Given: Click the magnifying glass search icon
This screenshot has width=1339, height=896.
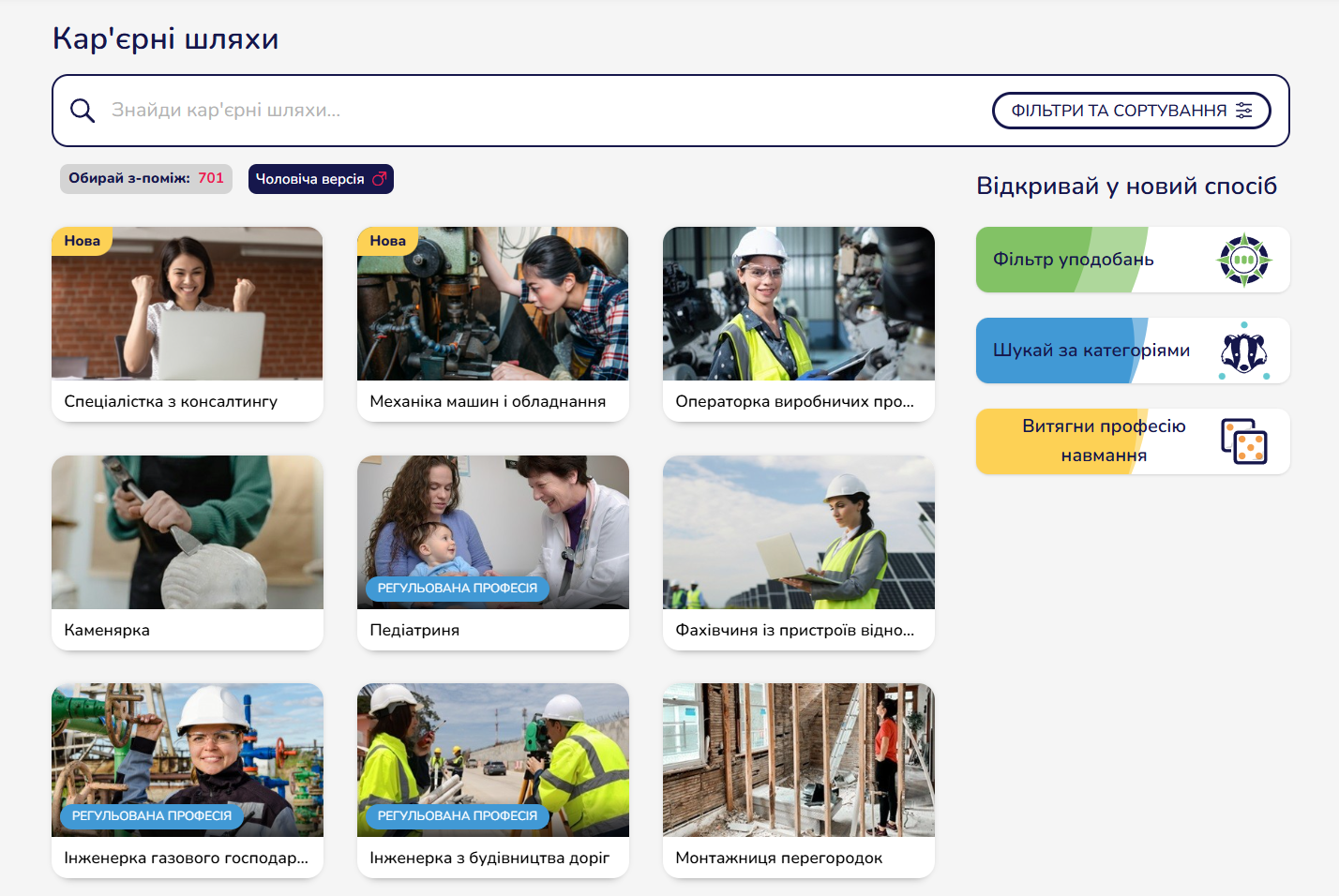Looking at the screenshot, I should click(x=83, y=111).
